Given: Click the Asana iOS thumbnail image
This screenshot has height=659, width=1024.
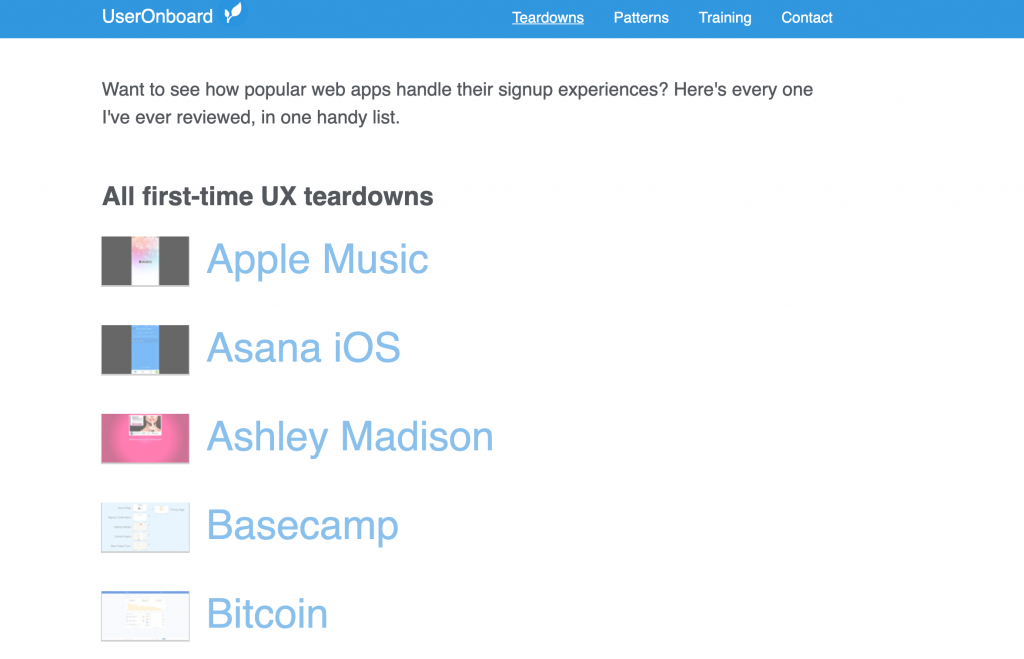Looking at the screenshot, I should (145, 350).
